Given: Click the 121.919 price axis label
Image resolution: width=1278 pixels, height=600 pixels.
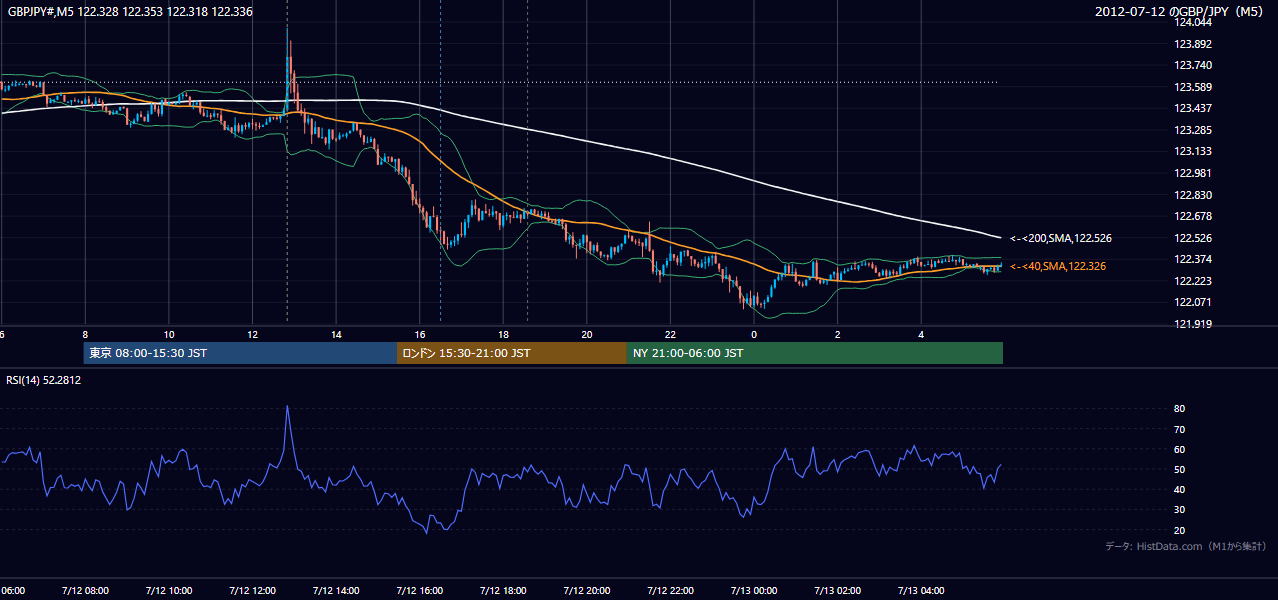Looking at the screenshot, I should coord(1193,324).
